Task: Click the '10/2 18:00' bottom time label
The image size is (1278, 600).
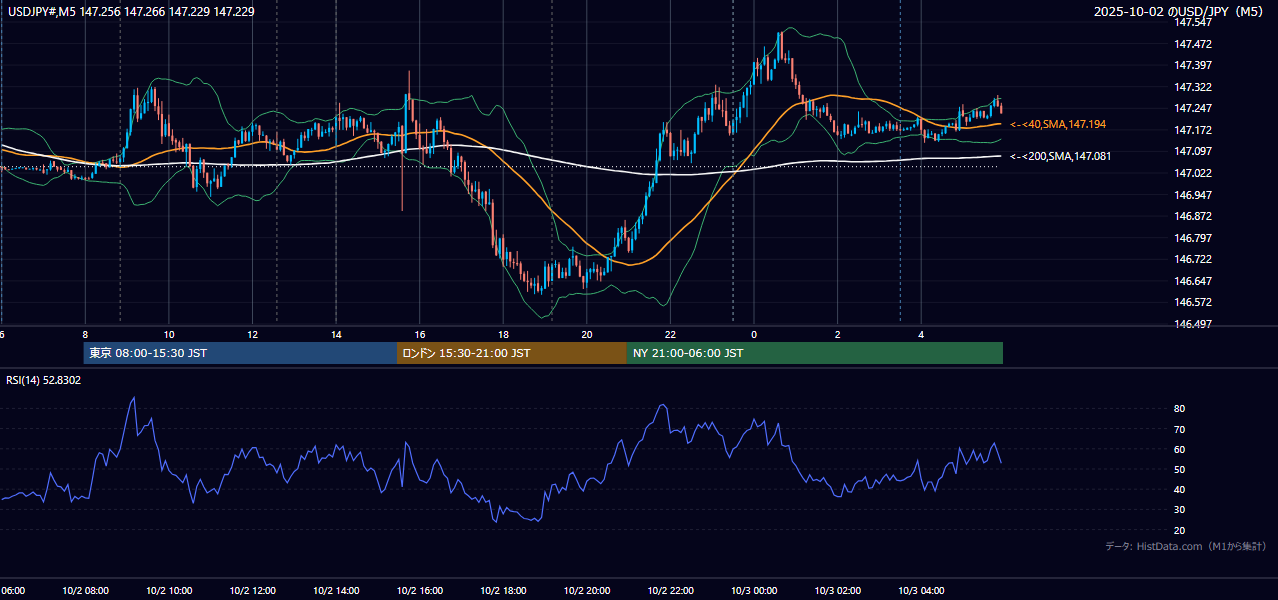Action: tap(503, 591)
